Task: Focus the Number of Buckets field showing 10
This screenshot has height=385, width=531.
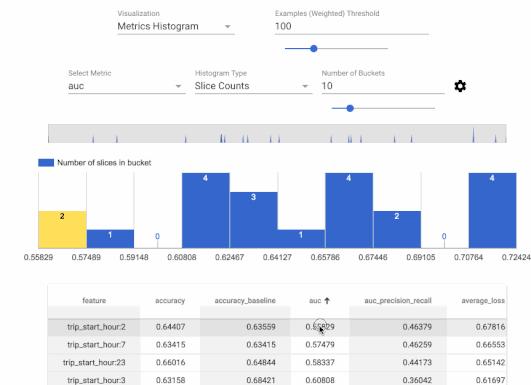Action: pos(383,86)
